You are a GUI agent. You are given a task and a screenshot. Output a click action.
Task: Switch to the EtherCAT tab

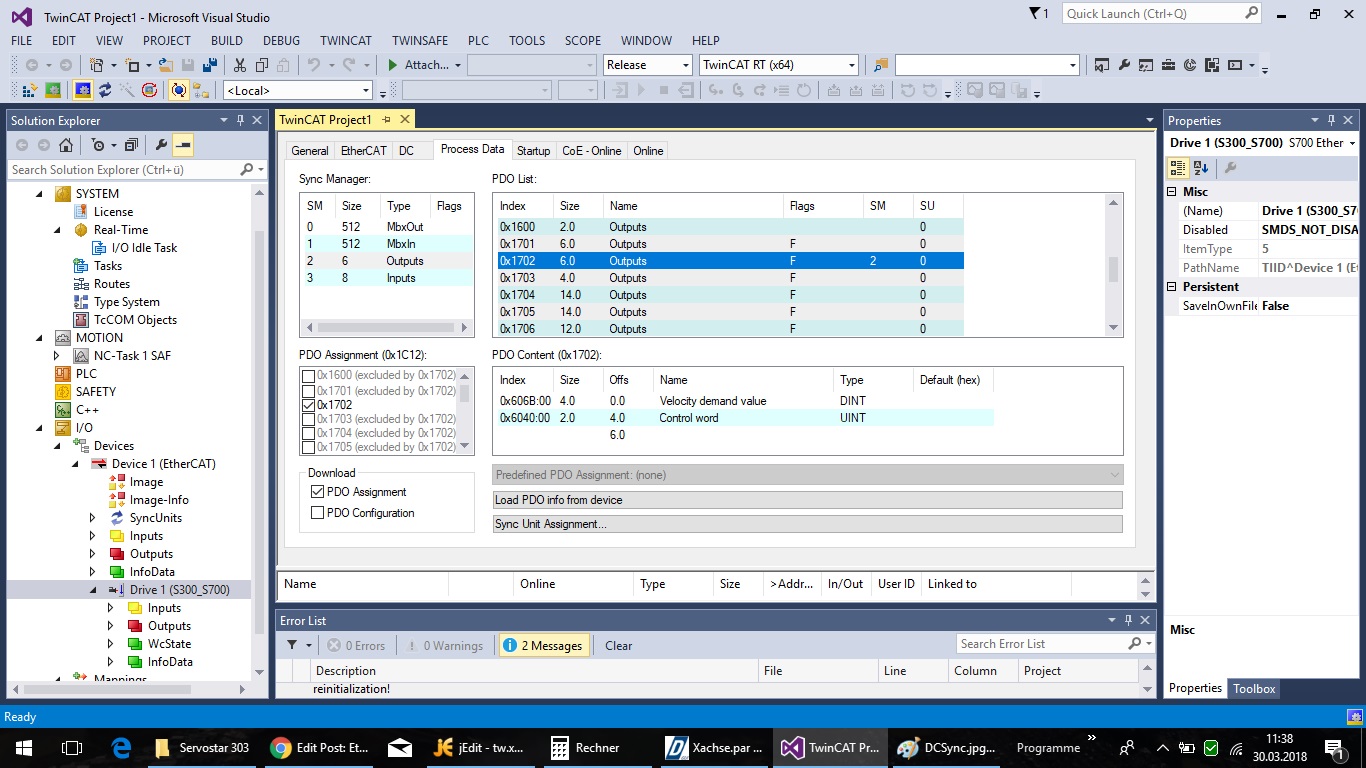point(363,151)
